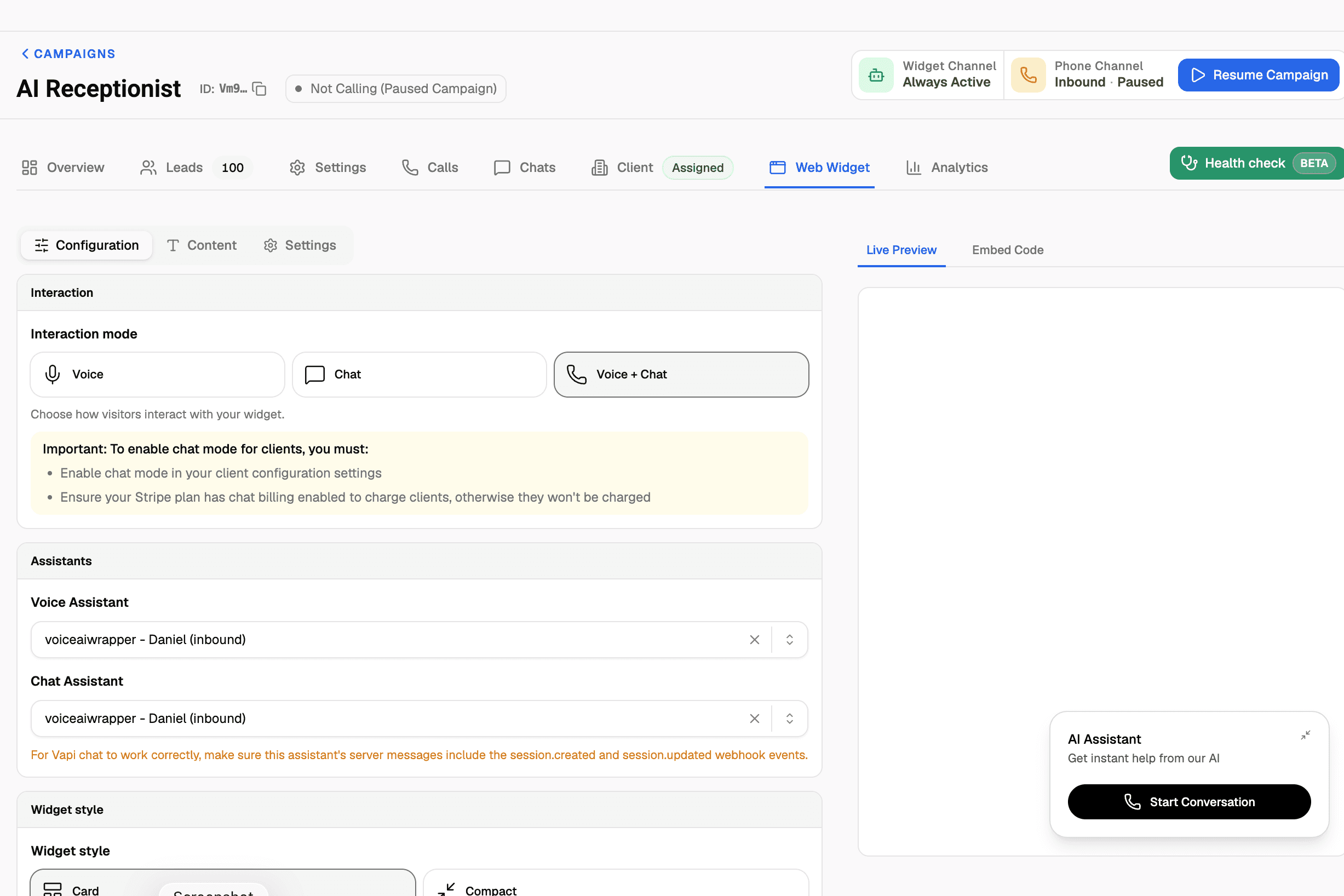1344x896 pixels.
Task: Choose Voice interaction mode
Action: click(157, 374)
